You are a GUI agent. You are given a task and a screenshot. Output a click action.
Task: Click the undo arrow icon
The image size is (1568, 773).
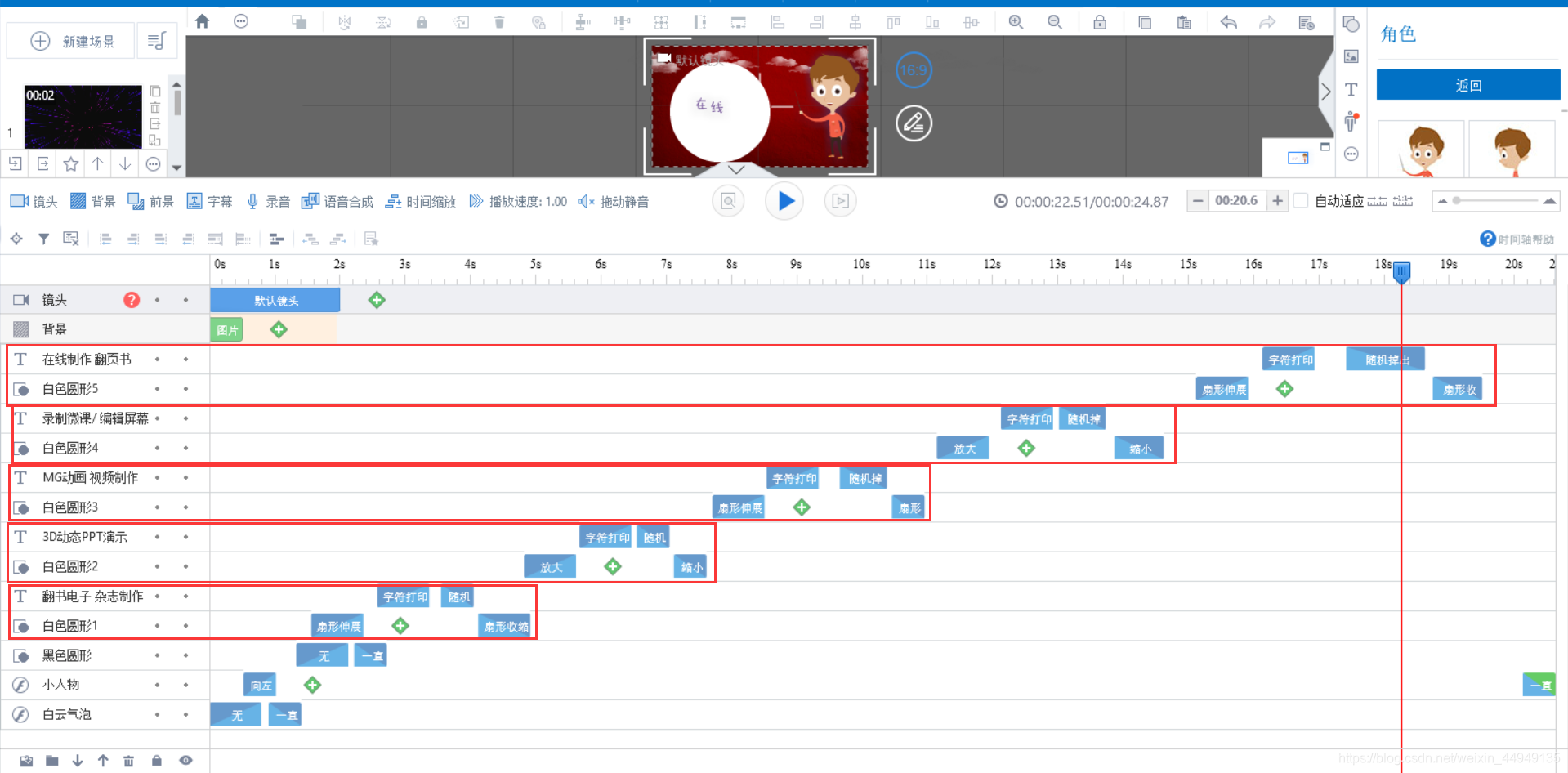tap(1228, 22)
